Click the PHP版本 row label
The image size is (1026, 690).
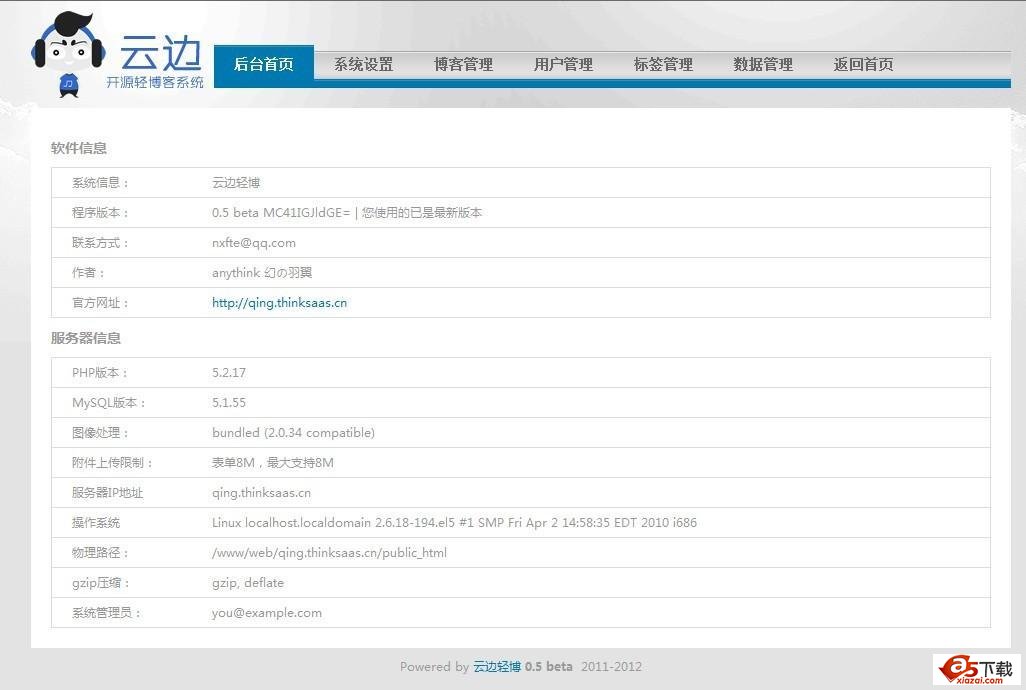click(100, 373)
